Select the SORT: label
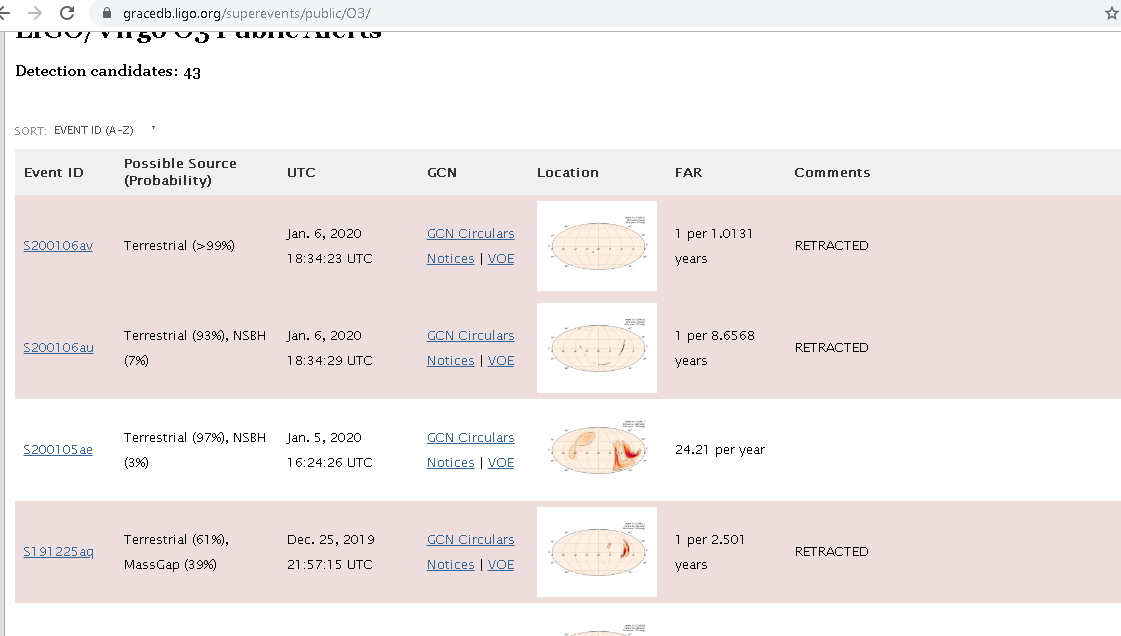This screenshot has height=636, width=1121. pos(30,131)
